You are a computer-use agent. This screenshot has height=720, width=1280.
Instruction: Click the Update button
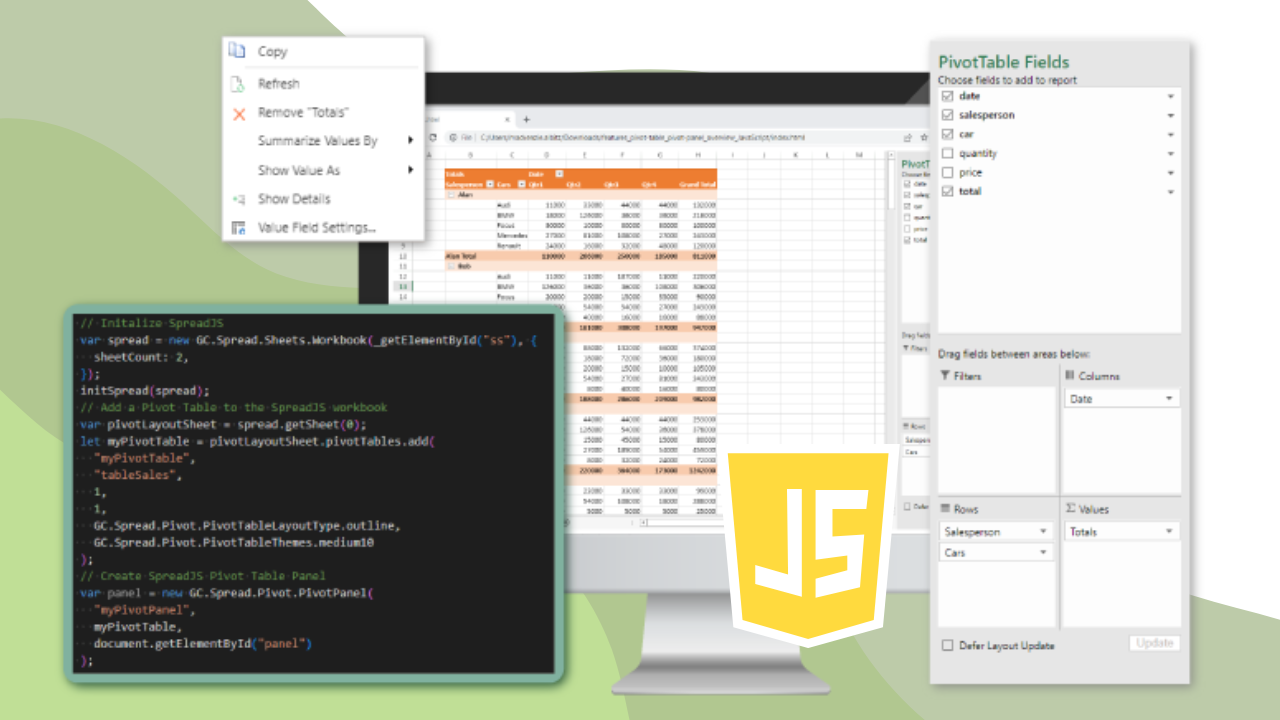[1154, 643]
